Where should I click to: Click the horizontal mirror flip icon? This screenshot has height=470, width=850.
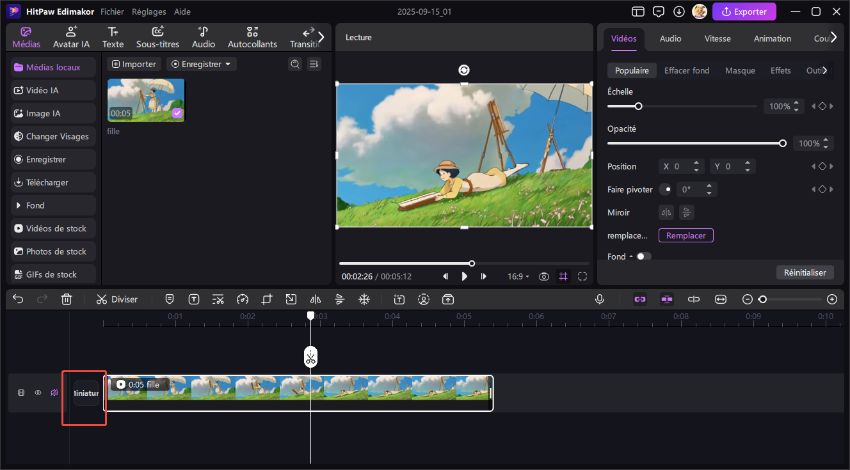coord(666,212)
